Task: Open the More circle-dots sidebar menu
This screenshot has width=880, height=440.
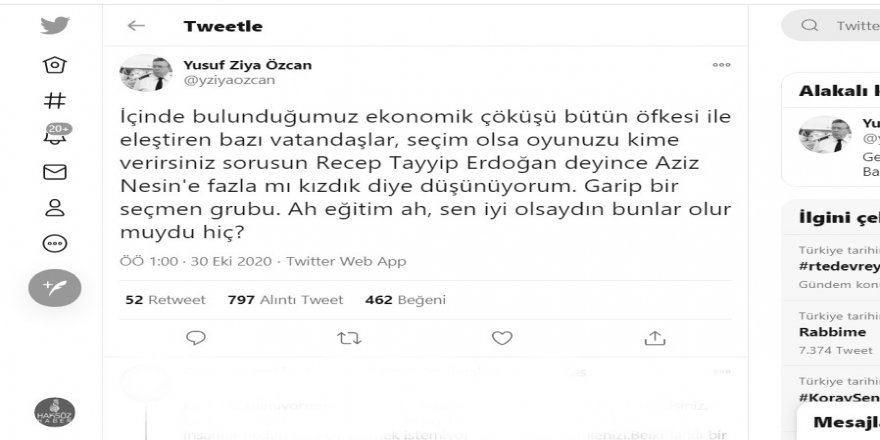Action: click(55, 243)
